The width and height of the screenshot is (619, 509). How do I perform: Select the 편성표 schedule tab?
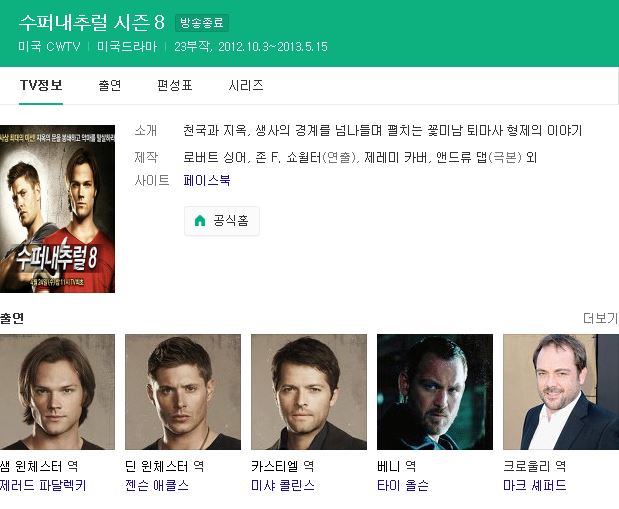pos(174,85)
